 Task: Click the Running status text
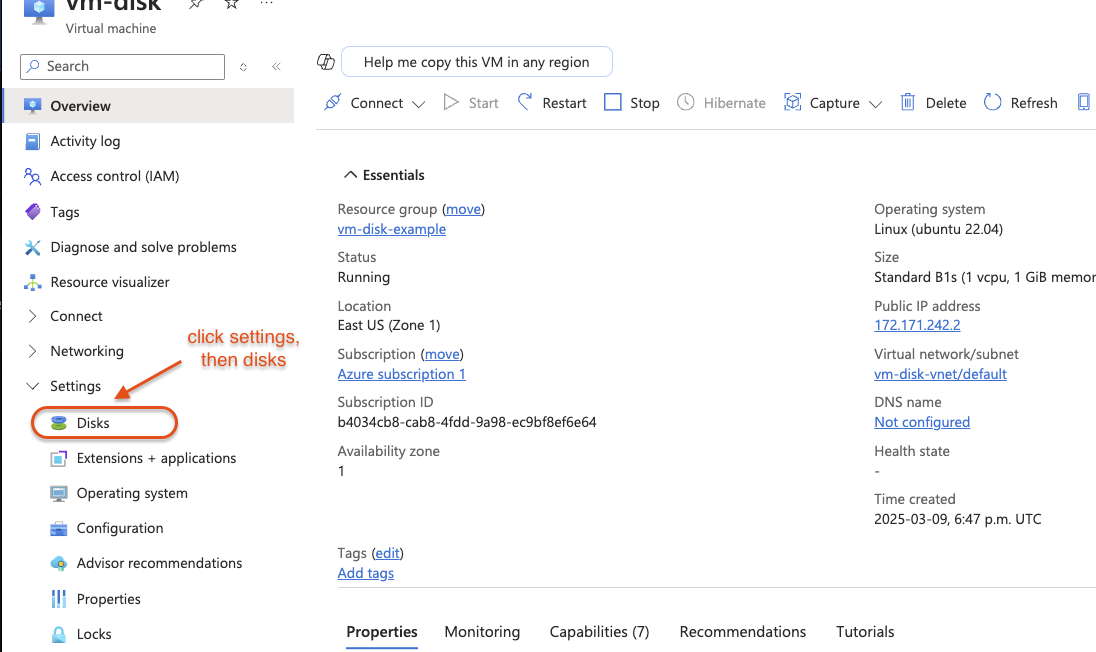363,277
